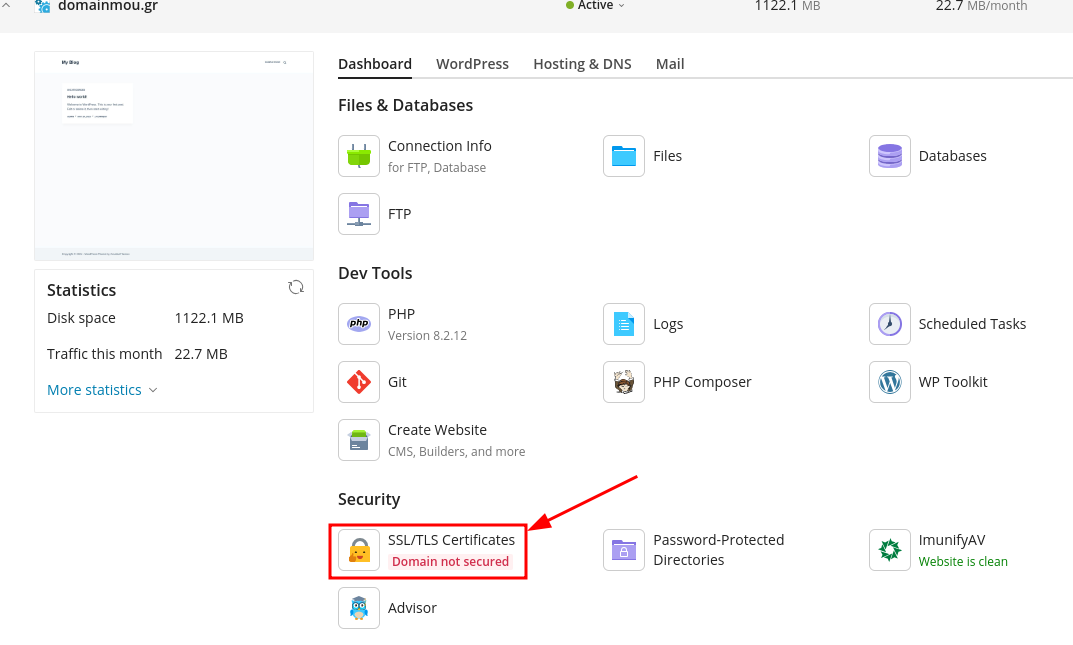The height and width of the screenshot is (645, 1073).
Task: Click the Traffic this month 22.7 MB value
Action: [x=201, y=354]
